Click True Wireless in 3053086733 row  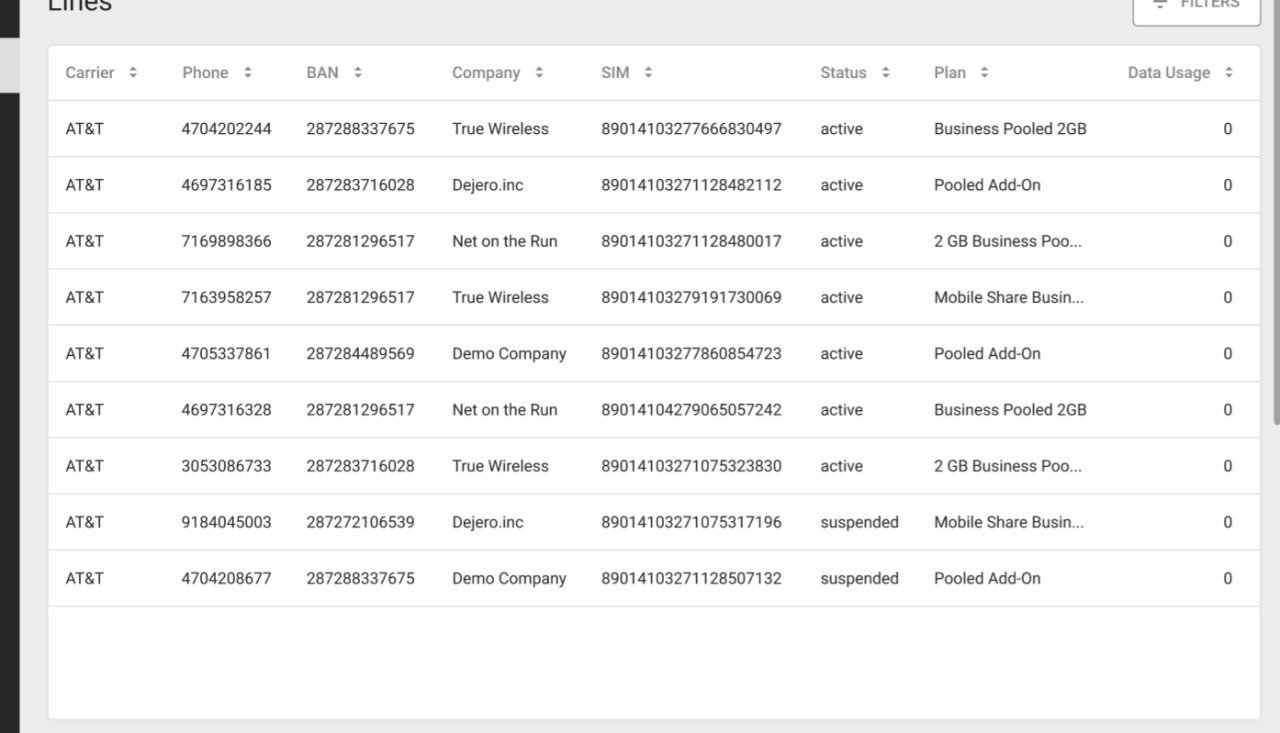[500, 466]
